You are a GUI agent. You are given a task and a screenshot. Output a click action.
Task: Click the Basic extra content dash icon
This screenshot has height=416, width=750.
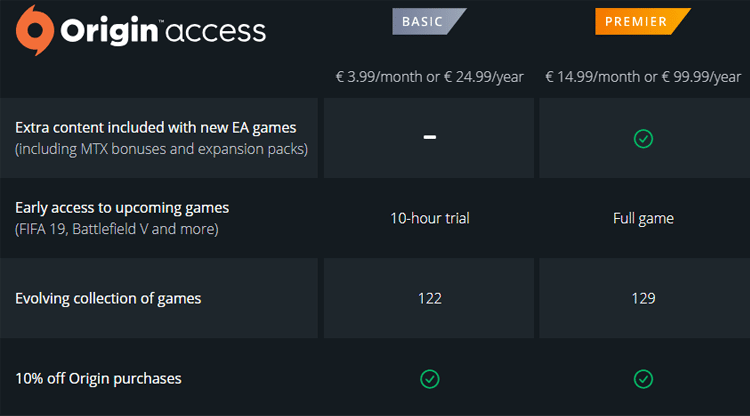pos(430,137)
